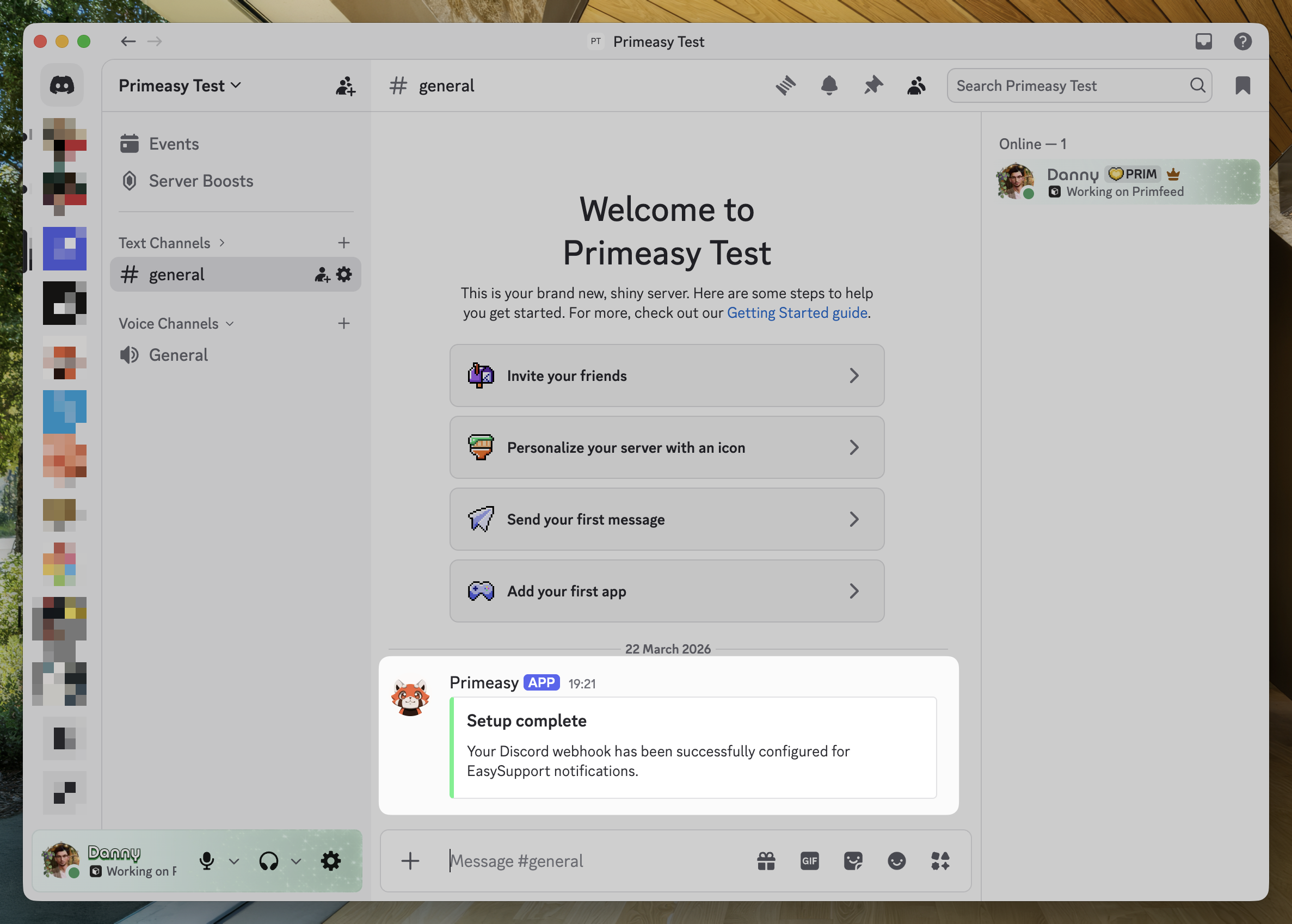Click the Getting Started guide link
Screen dimensions: 1292x924
pyautogui.click(x=796, y=313)
